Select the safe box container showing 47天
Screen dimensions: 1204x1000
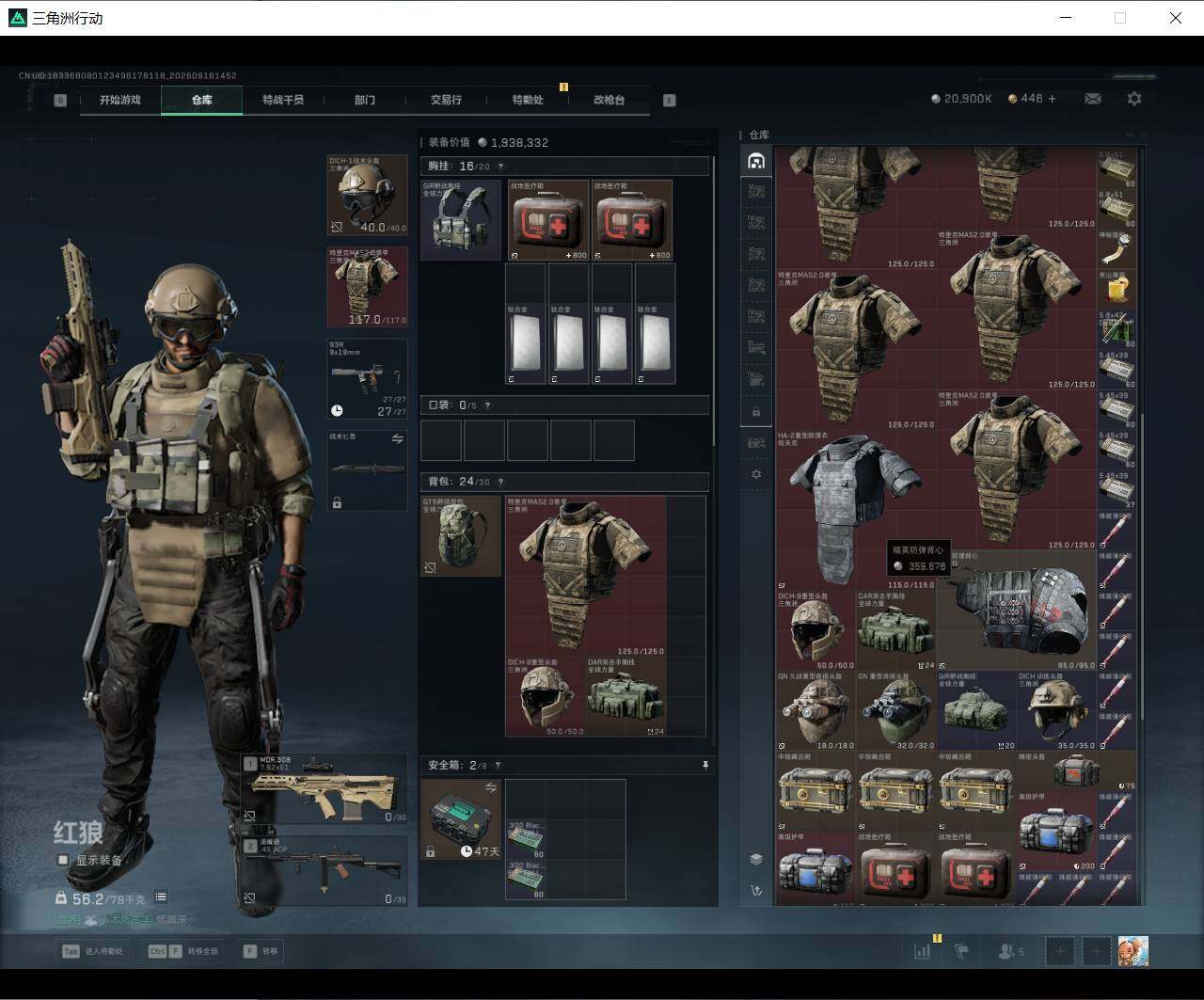tap(461, 819)
